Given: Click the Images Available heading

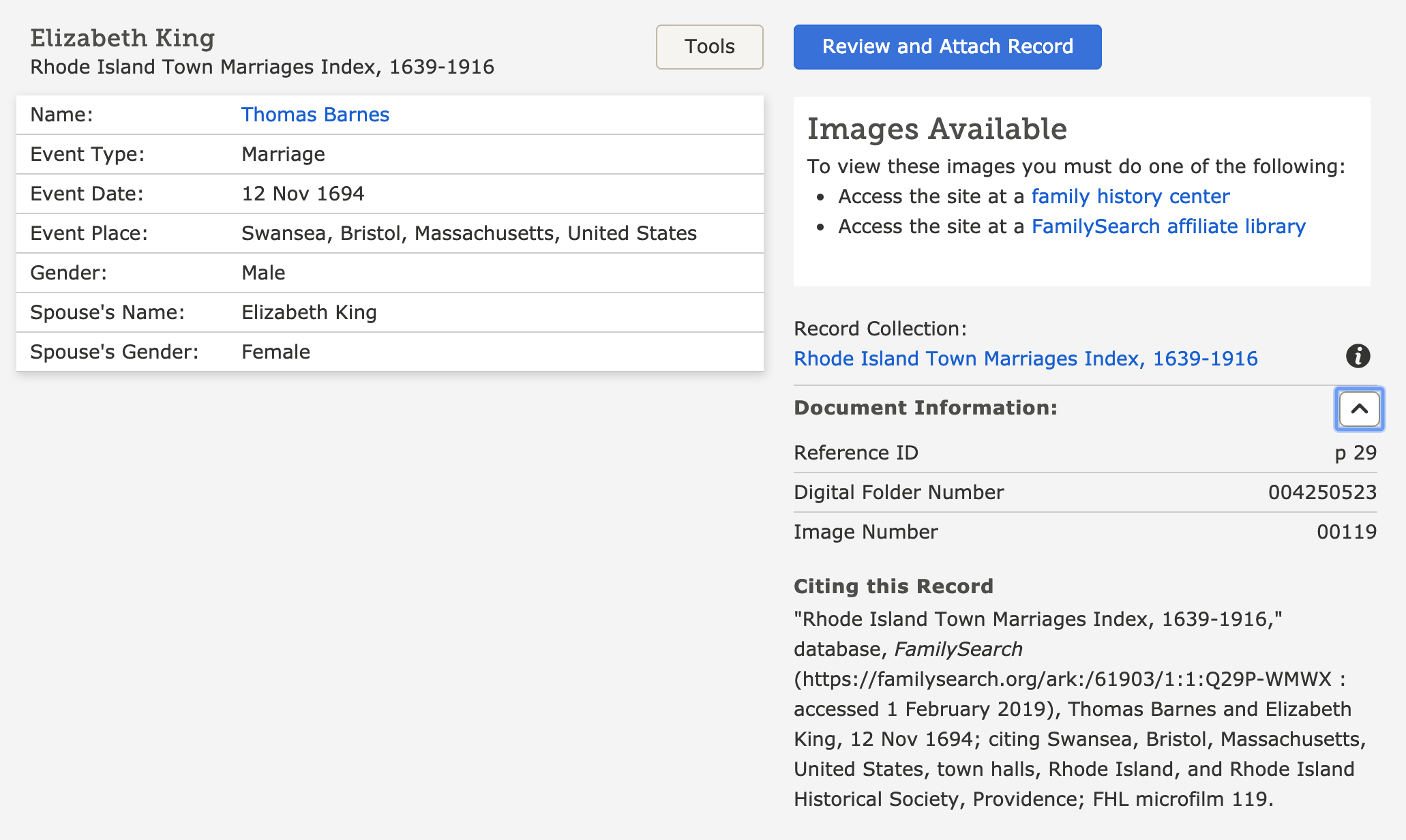Looking at the screenshot, I should [937, 129].
